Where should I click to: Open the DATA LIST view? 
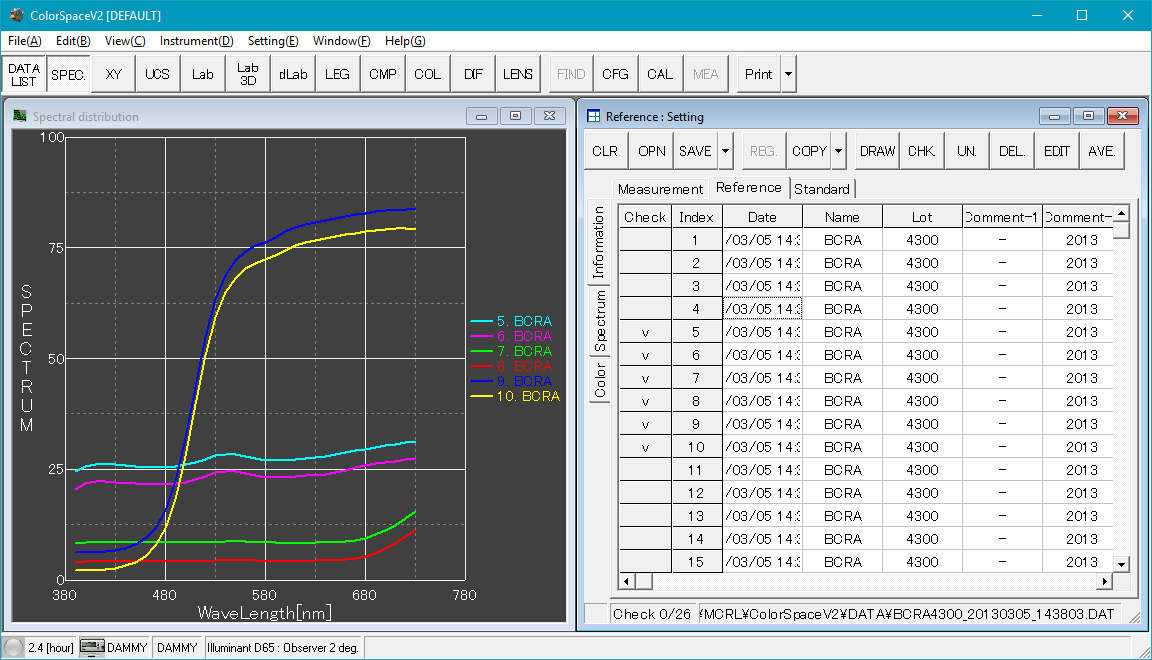(24, 74)
